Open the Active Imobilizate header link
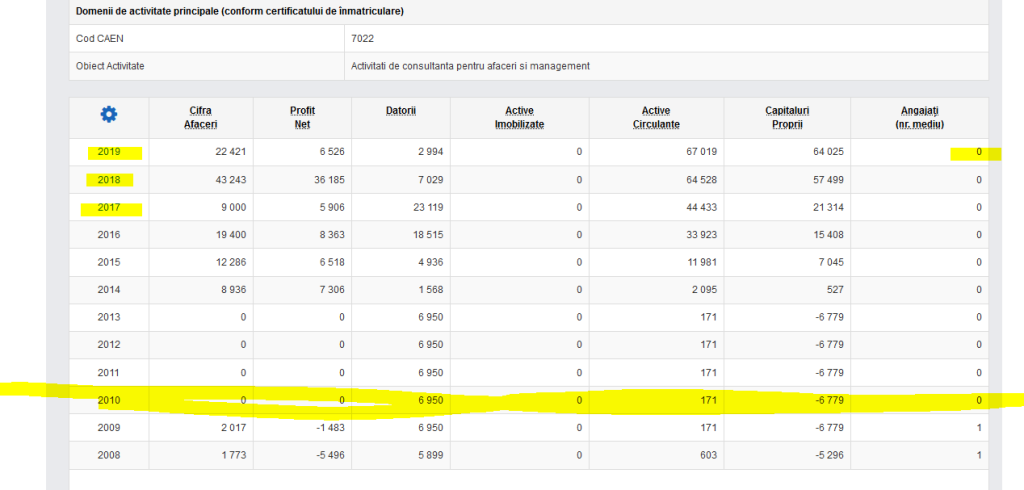This screenshot has height=490, width=1024. coord(519,117)
